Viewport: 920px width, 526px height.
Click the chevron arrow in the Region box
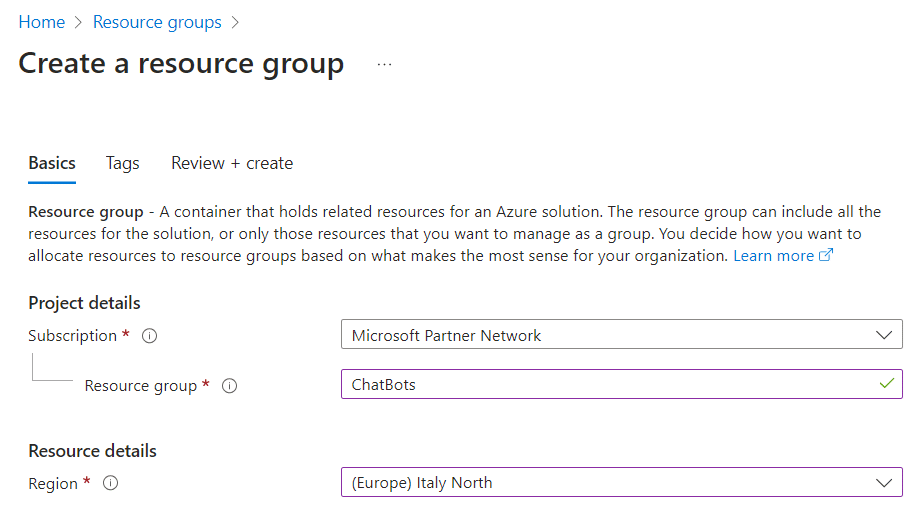click(x=884, y=483)
